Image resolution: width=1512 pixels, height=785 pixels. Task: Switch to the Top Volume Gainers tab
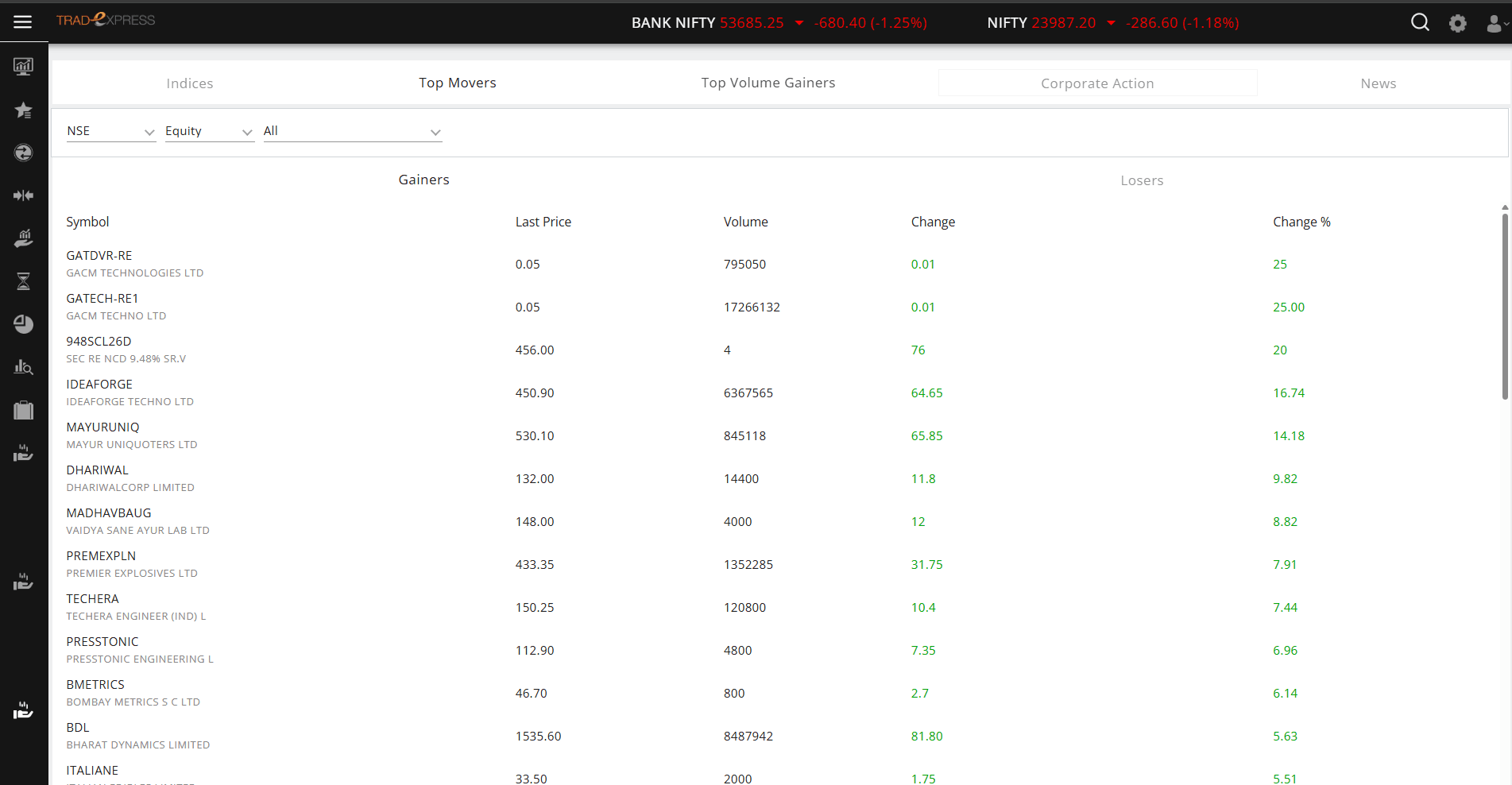coord(768,82)
